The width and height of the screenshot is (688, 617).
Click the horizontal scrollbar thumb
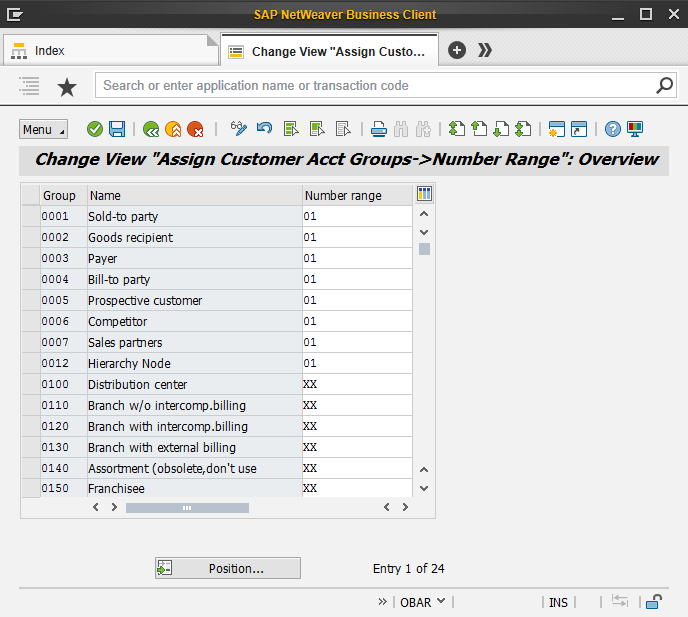tap(187, 508)
